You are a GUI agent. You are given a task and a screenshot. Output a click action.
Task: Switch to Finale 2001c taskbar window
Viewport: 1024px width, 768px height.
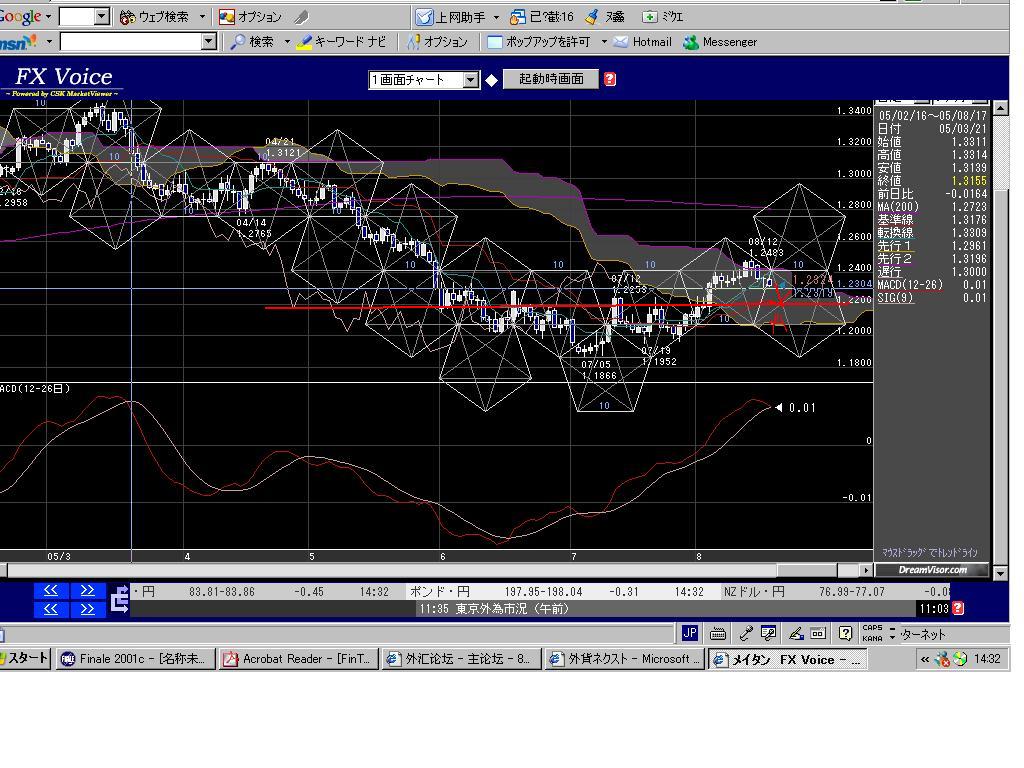click(135, 659)
